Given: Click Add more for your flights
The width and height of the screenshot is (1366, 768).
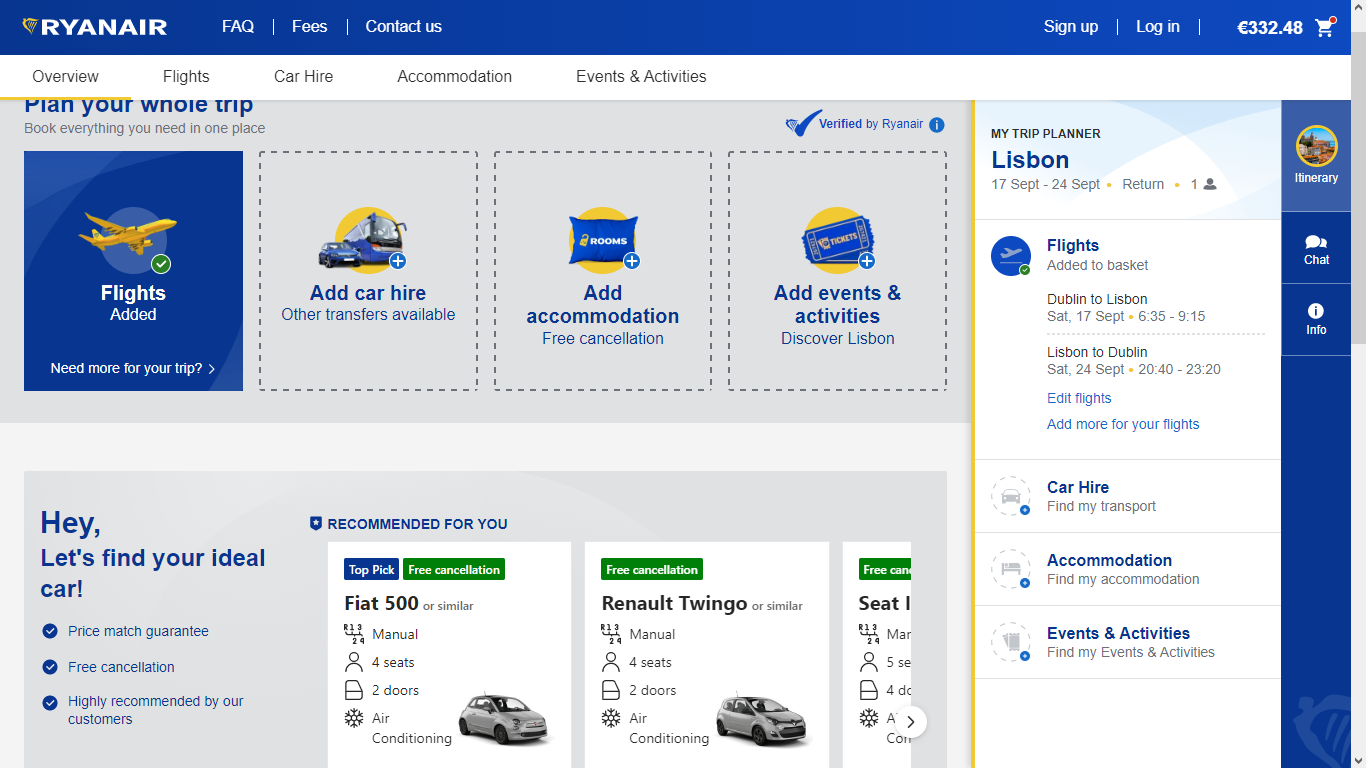Looking at the screenshot, I should [x=1123, y=424].
